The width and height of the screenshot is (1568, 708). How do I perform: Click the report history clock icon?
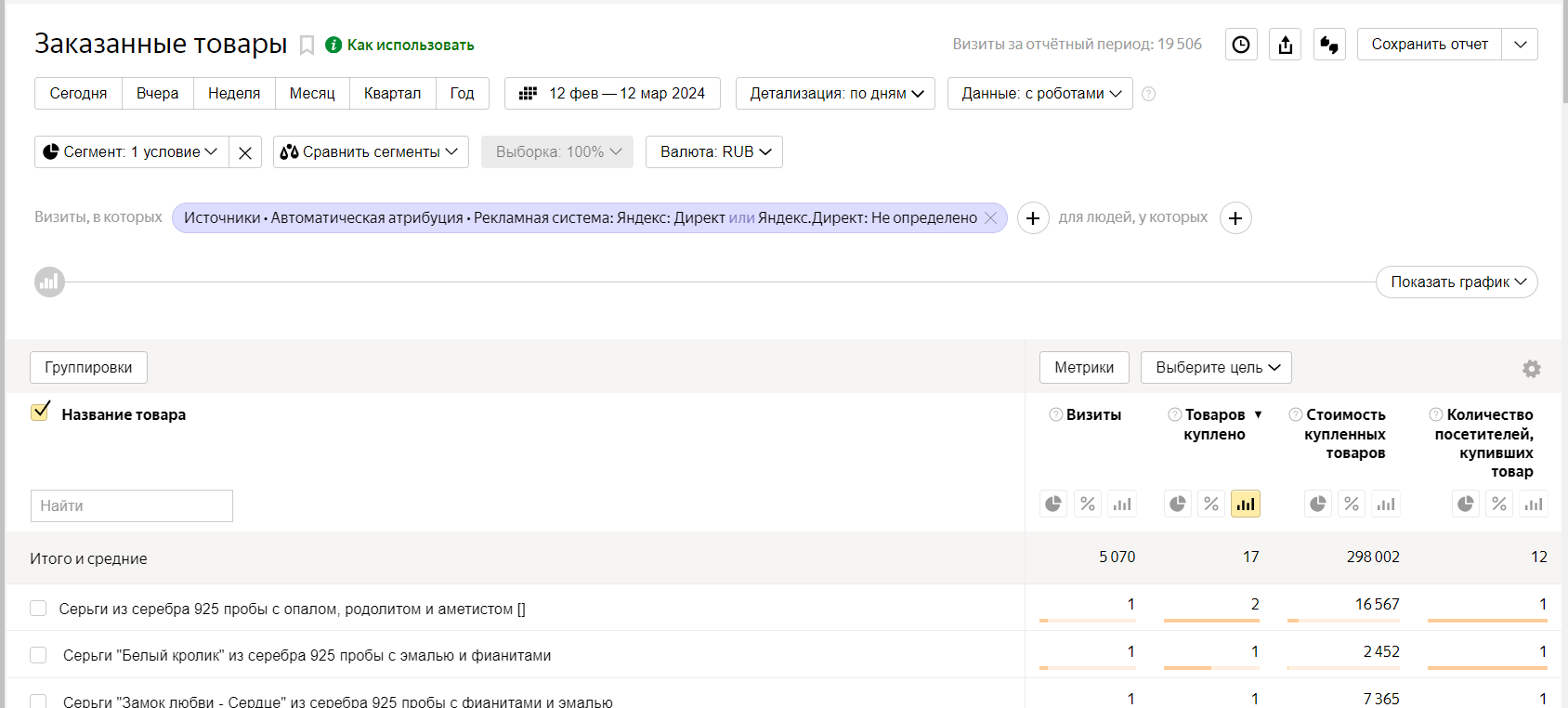click(x=1241, y=45)
